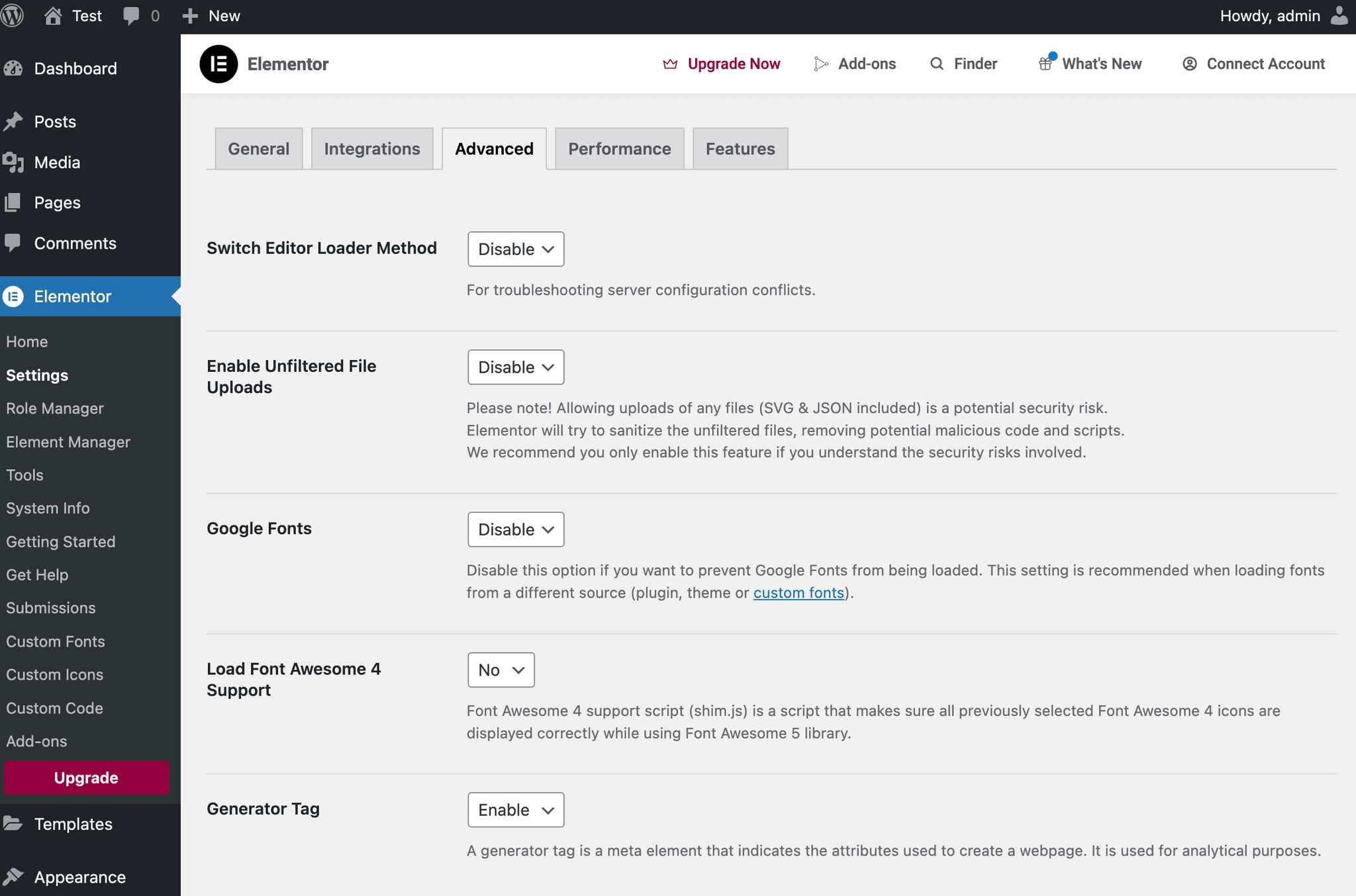Click the WordPress logo in admin bar
Image resolution: width=1356 pixels, height=896 pixels.
pyautogui.click(x=12, y=15)
